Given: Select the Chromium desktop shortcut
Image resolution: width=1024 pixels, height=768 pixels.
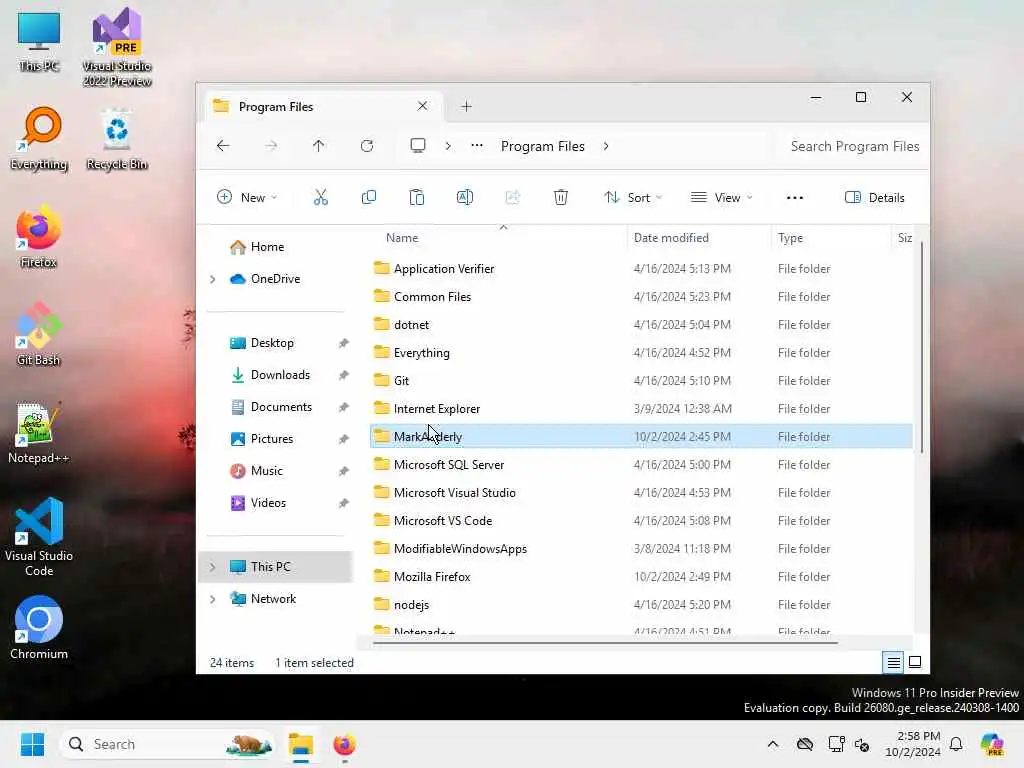Looking at the screenshot, I should pyautogui.click(x=39, y=628).
